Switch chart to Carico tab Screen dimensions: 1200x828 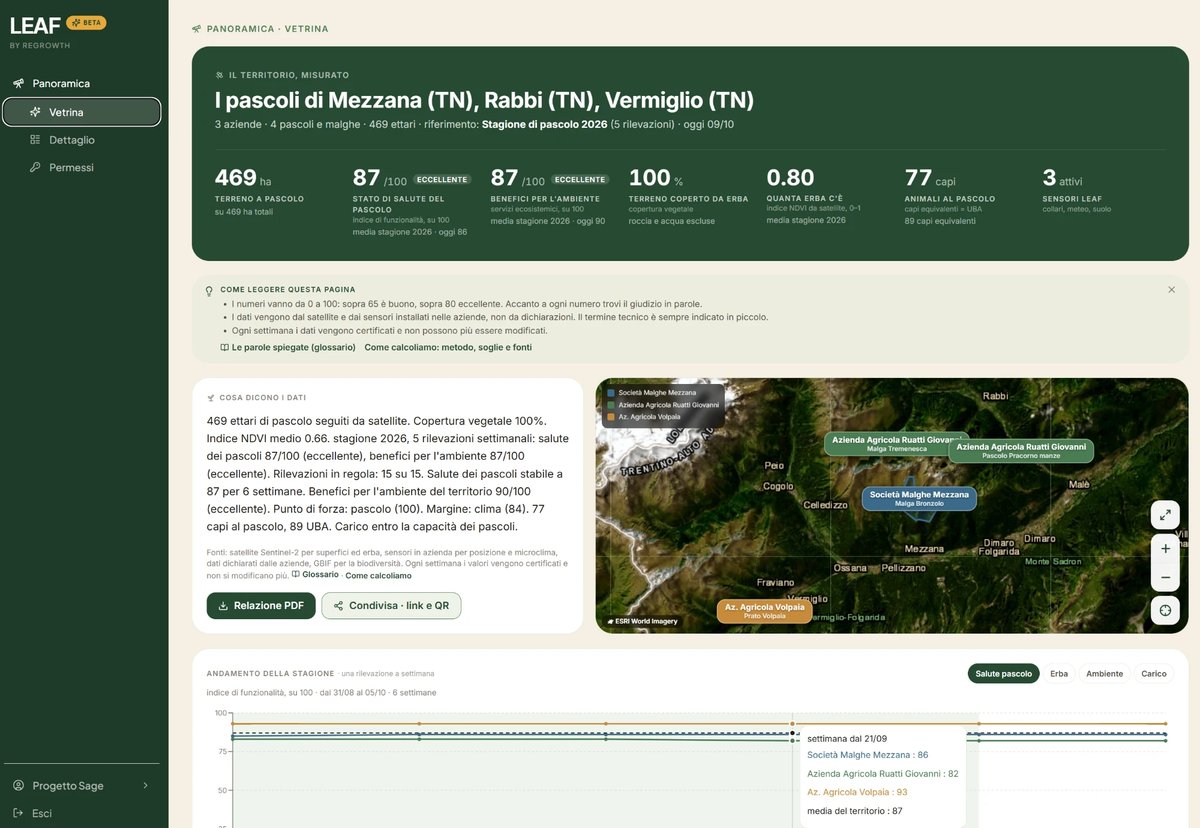point(1154,673)
